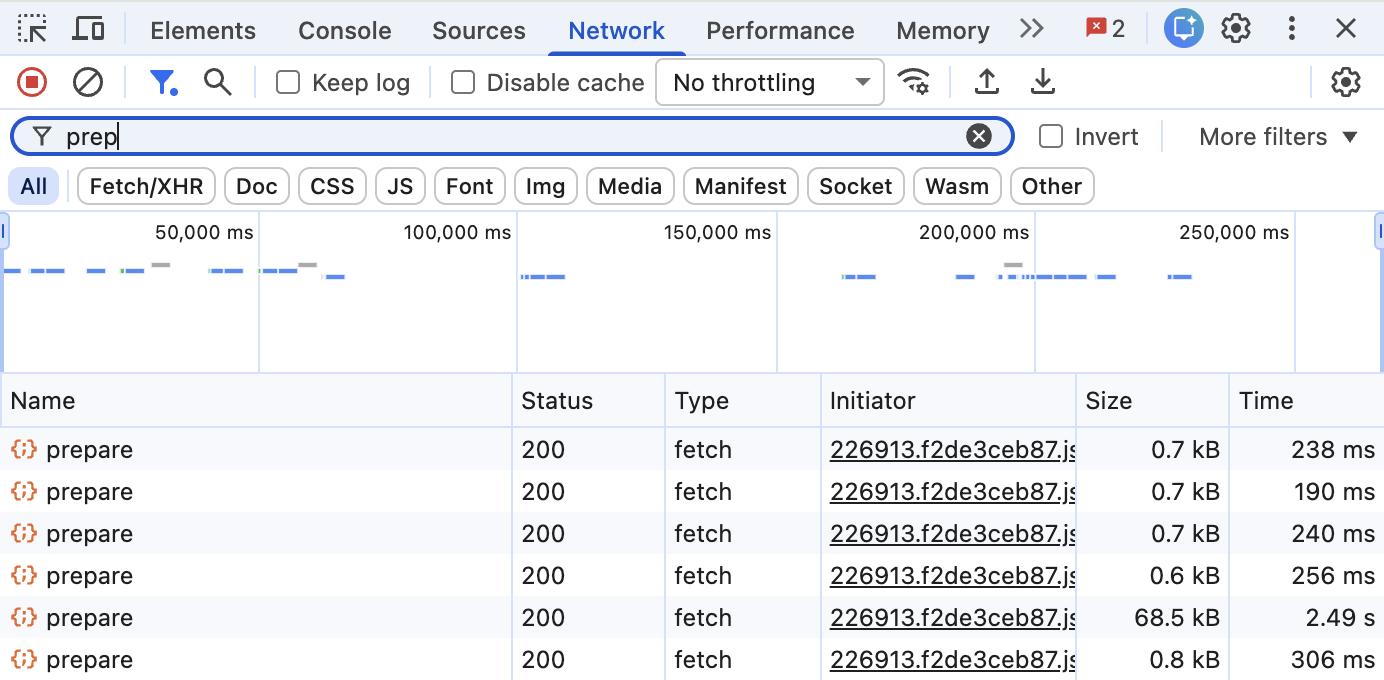
Task: Filter by Media requests
Action: click(x=630, y=186)
